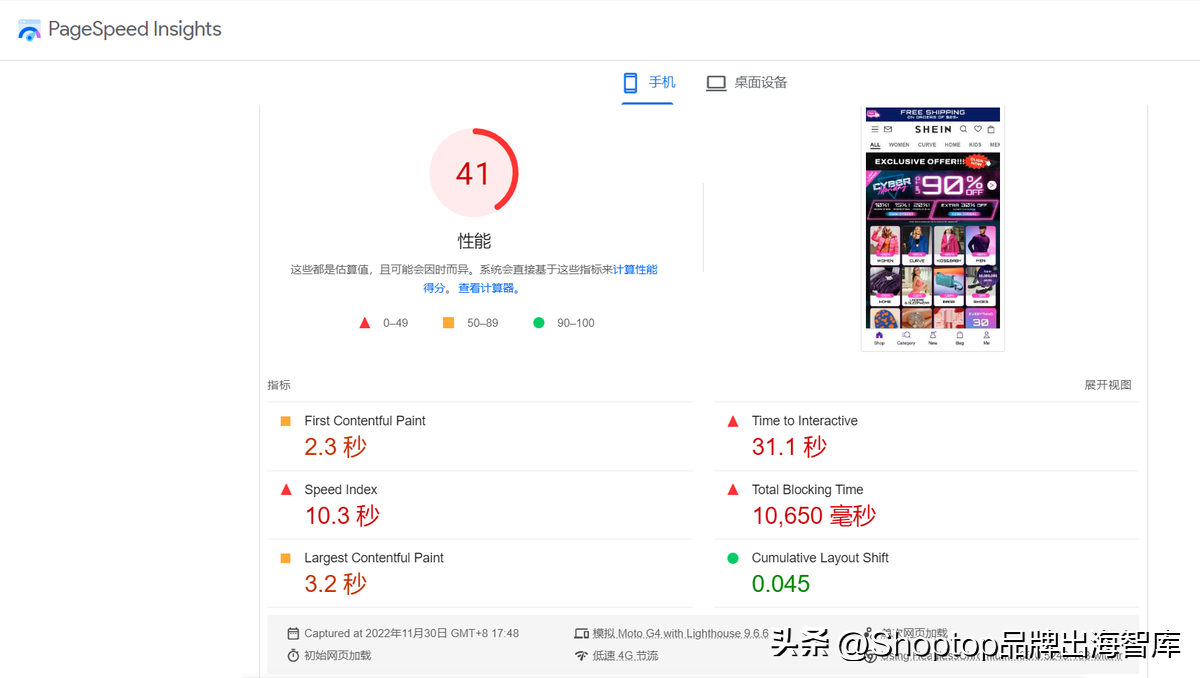Viewport: 1200px width, 678px height.
Task: Click the calendar icon beside Captured at
Action: (x=293, y=633)
